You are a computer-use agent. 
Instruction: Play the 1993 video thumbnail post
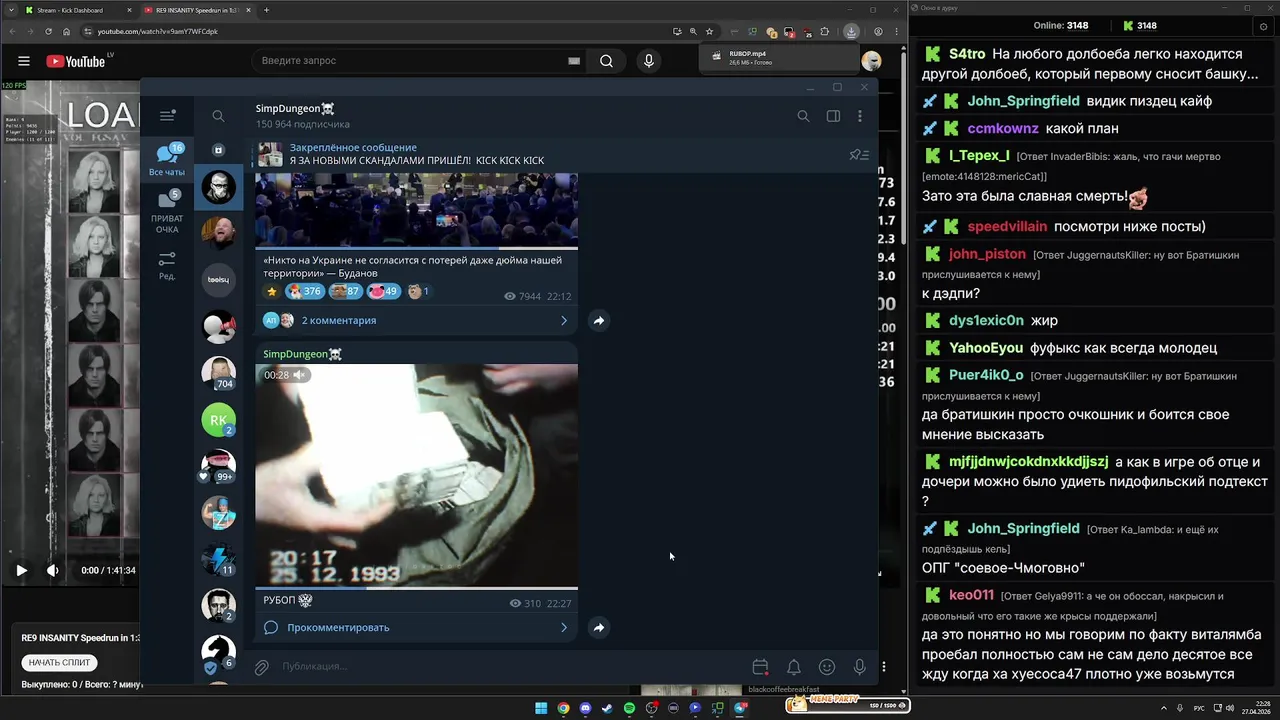(x=416, y=475)
